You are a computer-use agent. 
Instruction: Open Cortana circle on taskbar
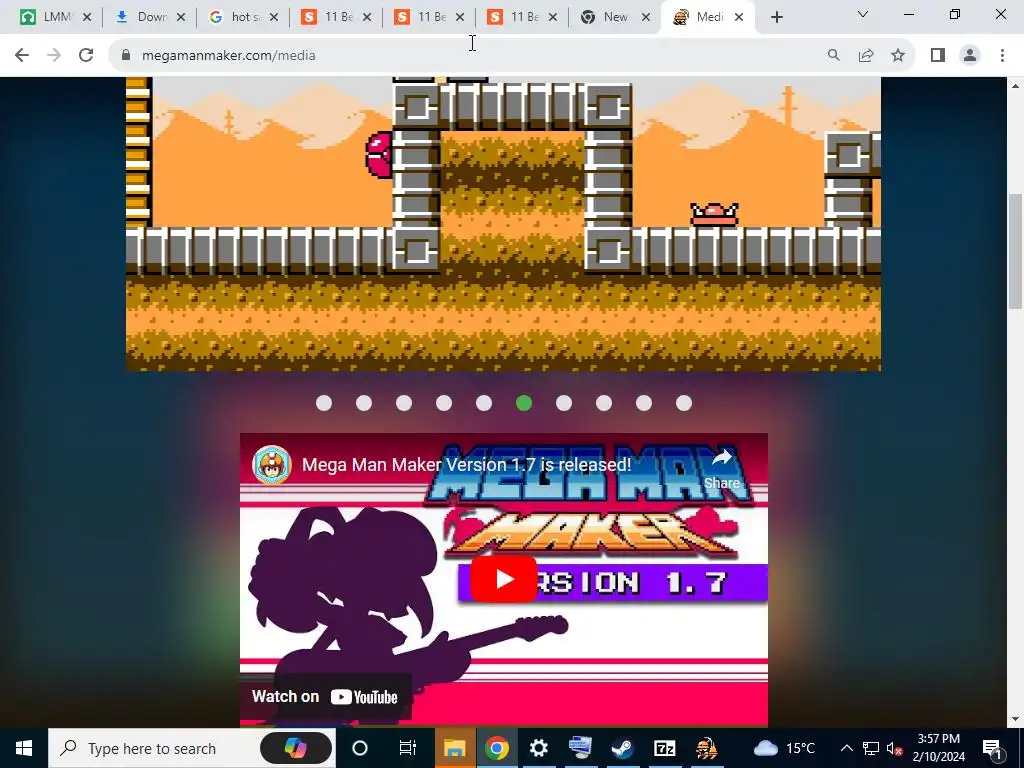coord(360,748)
